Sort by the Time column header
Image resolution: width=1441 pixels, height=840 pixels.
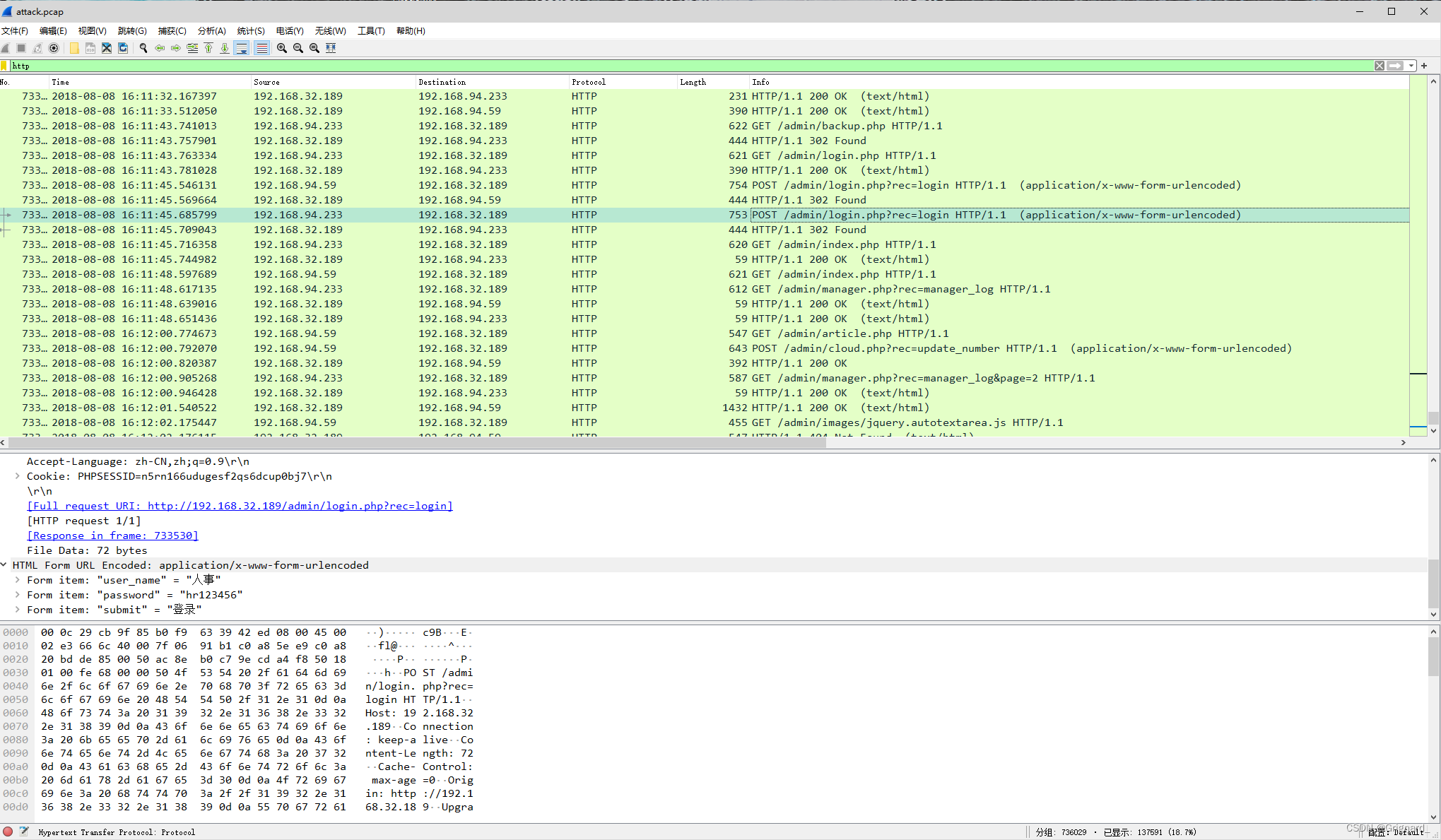(x=150, y=82)
